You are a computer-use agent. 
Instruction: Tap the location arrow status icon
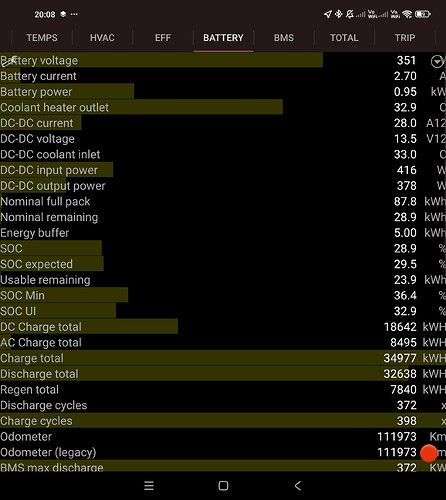(x=328, y=14)
